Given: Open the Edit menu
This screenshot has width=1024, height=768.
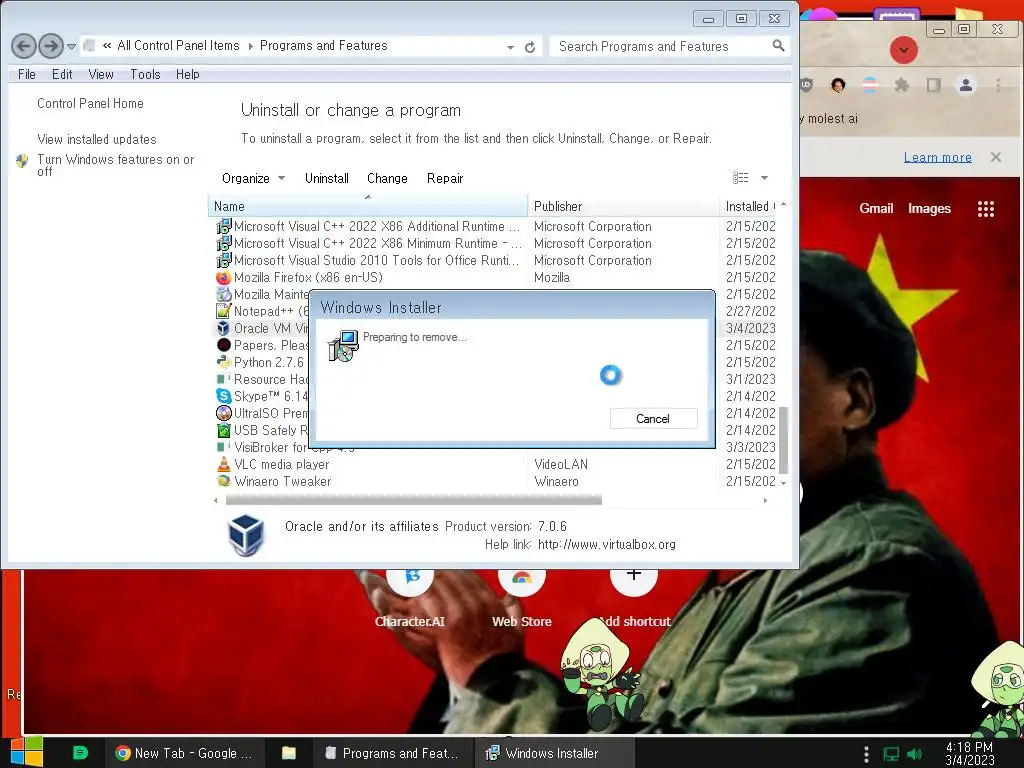Looking at the screenshot, I should coord(62,74).
